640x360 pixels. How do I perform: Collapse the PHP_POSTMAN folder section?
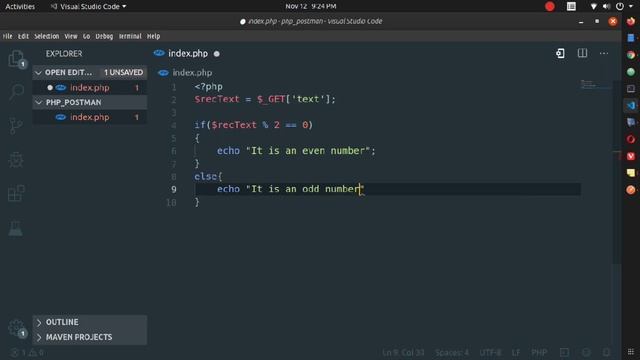coord(38,102)
